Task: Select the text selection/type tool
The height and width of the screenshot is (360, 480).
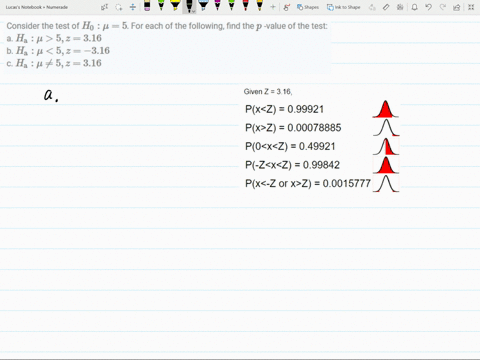Action: 104,7
